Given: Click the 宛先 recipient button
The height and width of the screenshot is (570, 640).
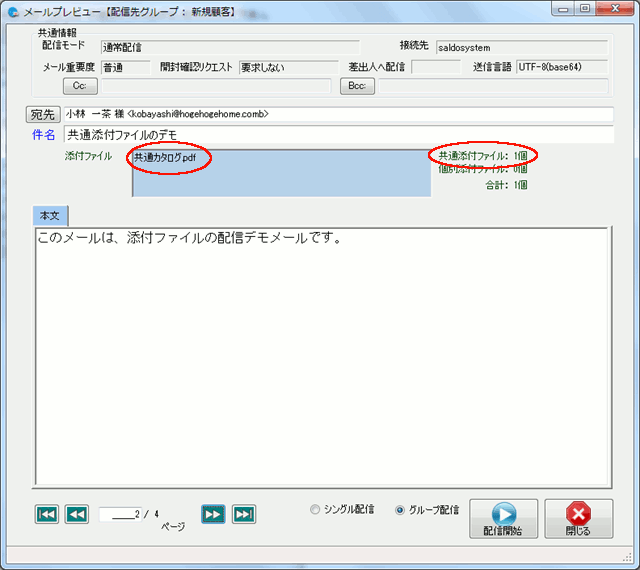Looking at the screenshot, I should pos(44,114).
